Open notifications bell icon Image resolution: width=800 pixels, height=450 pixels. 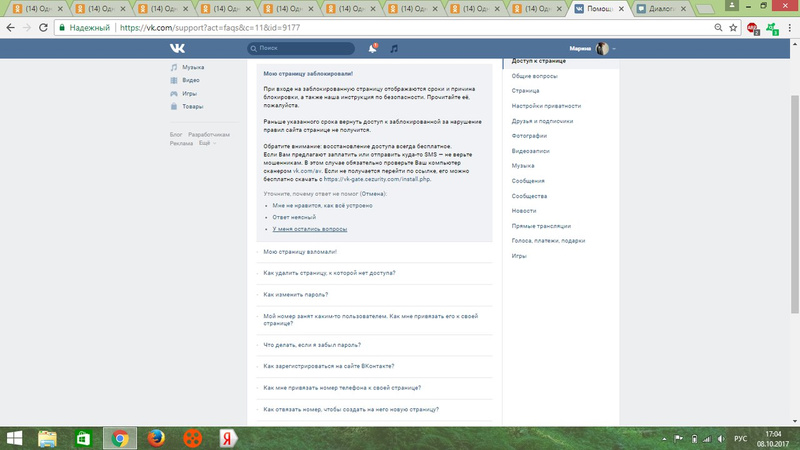coord(373,48)
